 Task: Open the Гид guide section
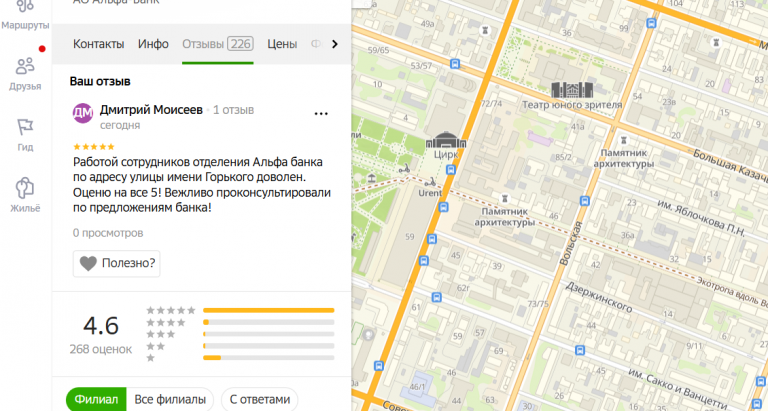tap(25, 135)
